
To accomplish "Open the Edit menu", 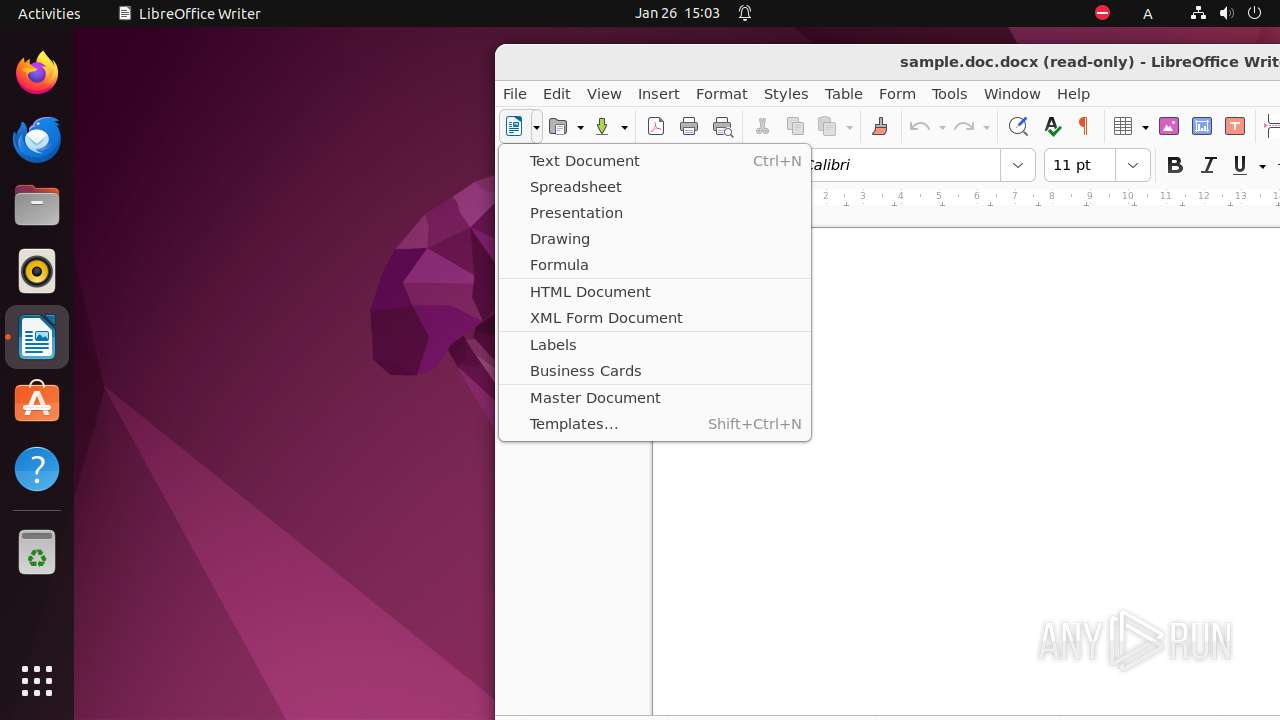I will coord(557,93).
